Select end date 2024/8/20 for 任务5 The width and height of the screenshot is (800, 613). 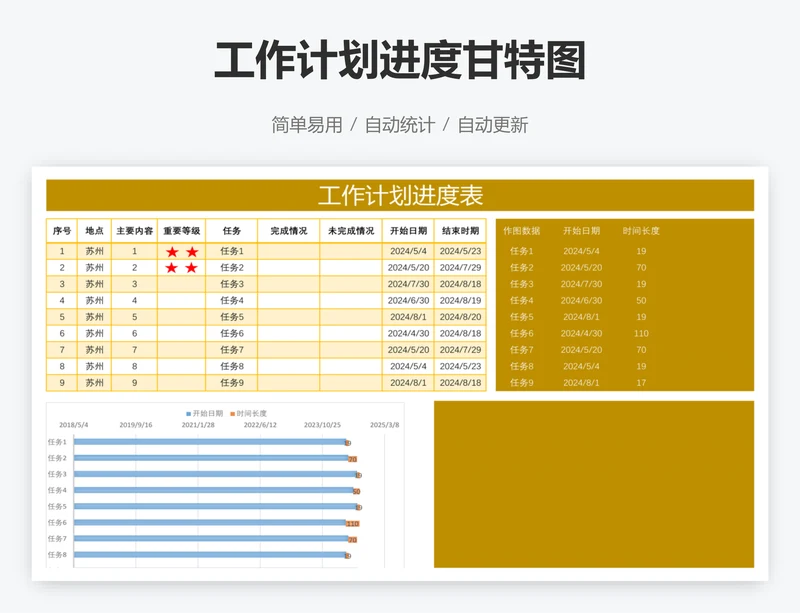coord(460,317)
